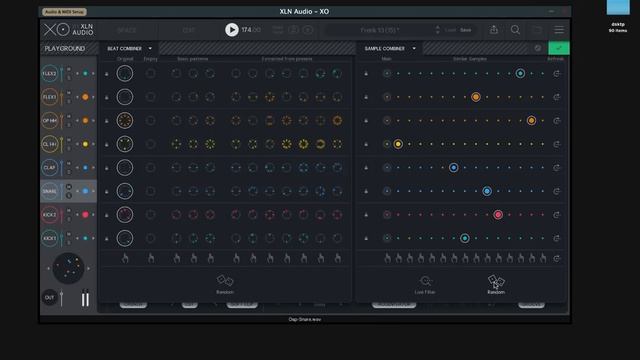Refresh similar samples for FLEX2 row
640x360 pixels.
click(x=556, y=73)
